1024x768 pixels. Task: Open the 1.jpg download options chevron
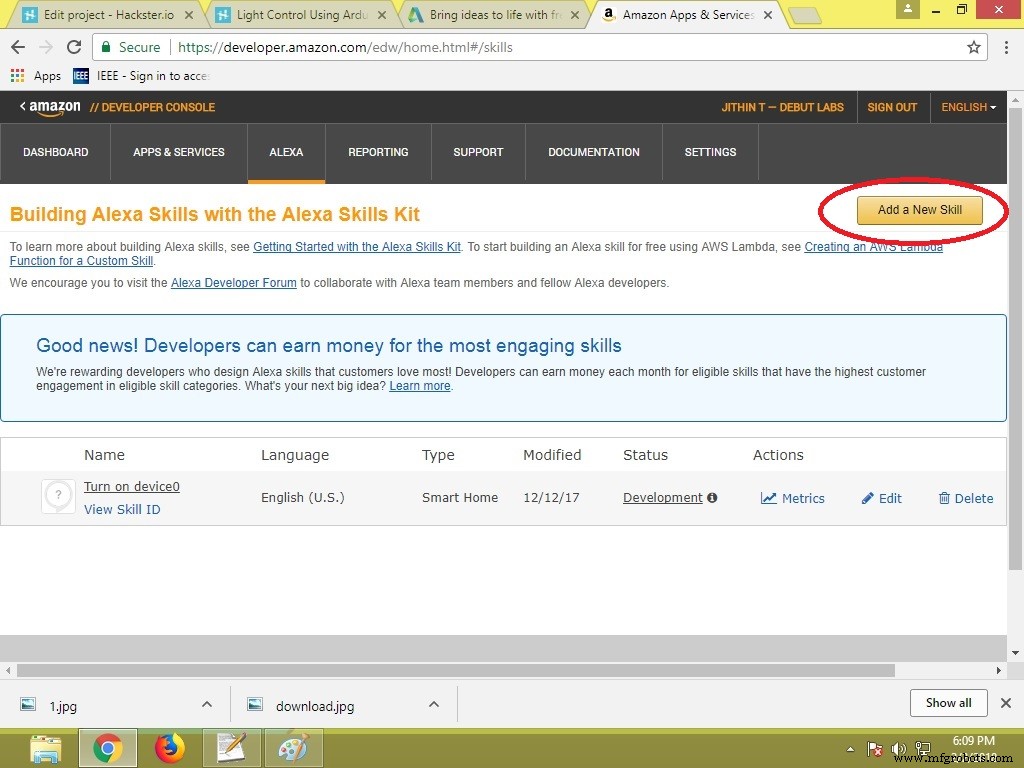point(207,704)
